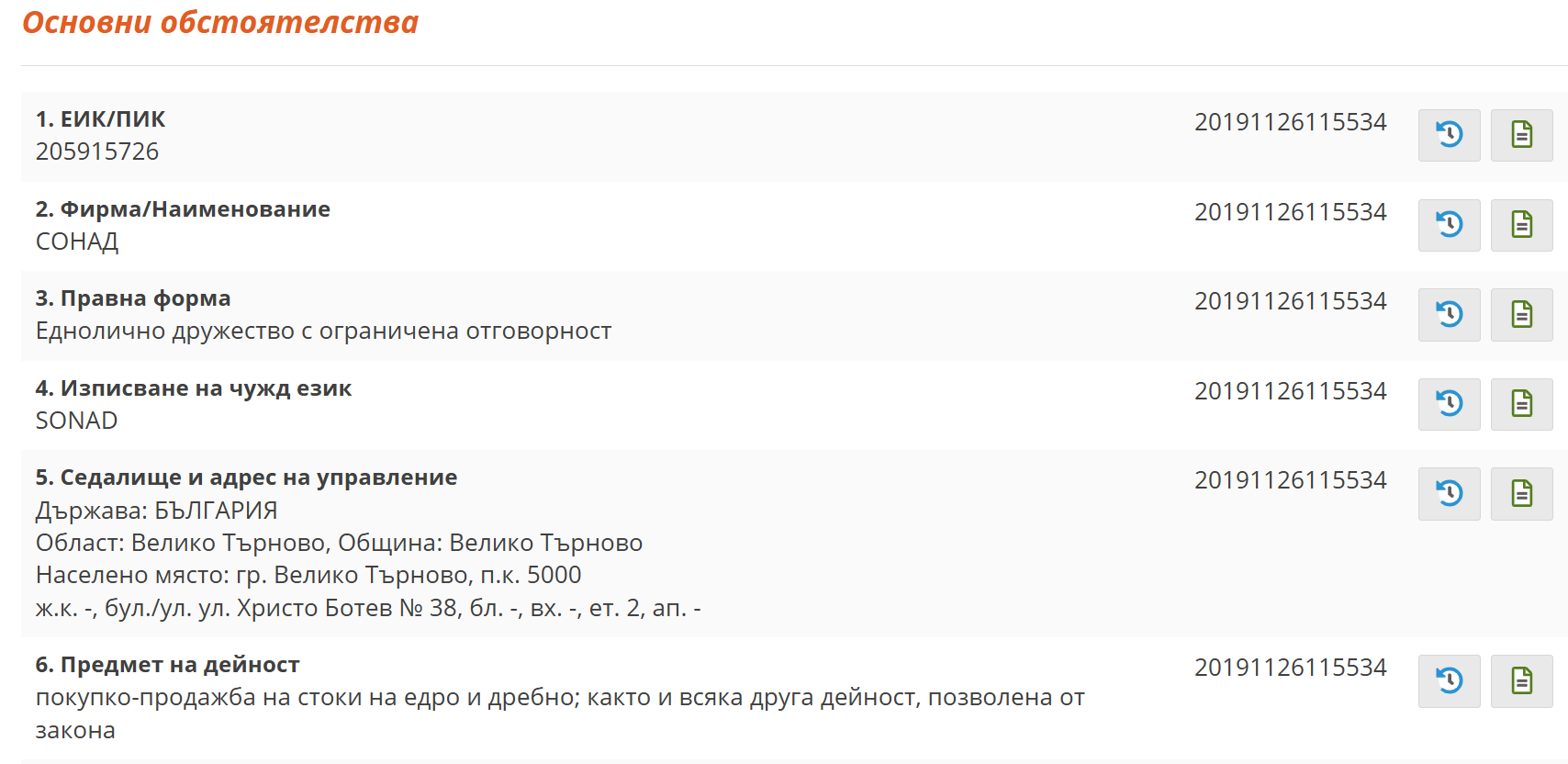Select the address line with Христо Ботев
The image size is (1568, 764).
coord(367,608)
